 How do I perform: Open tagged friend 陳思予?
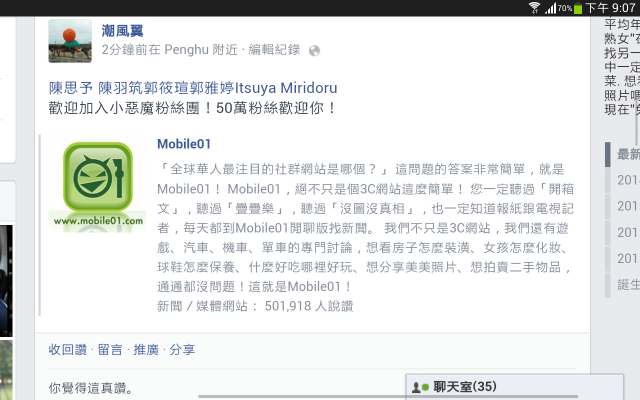point(71,88)
